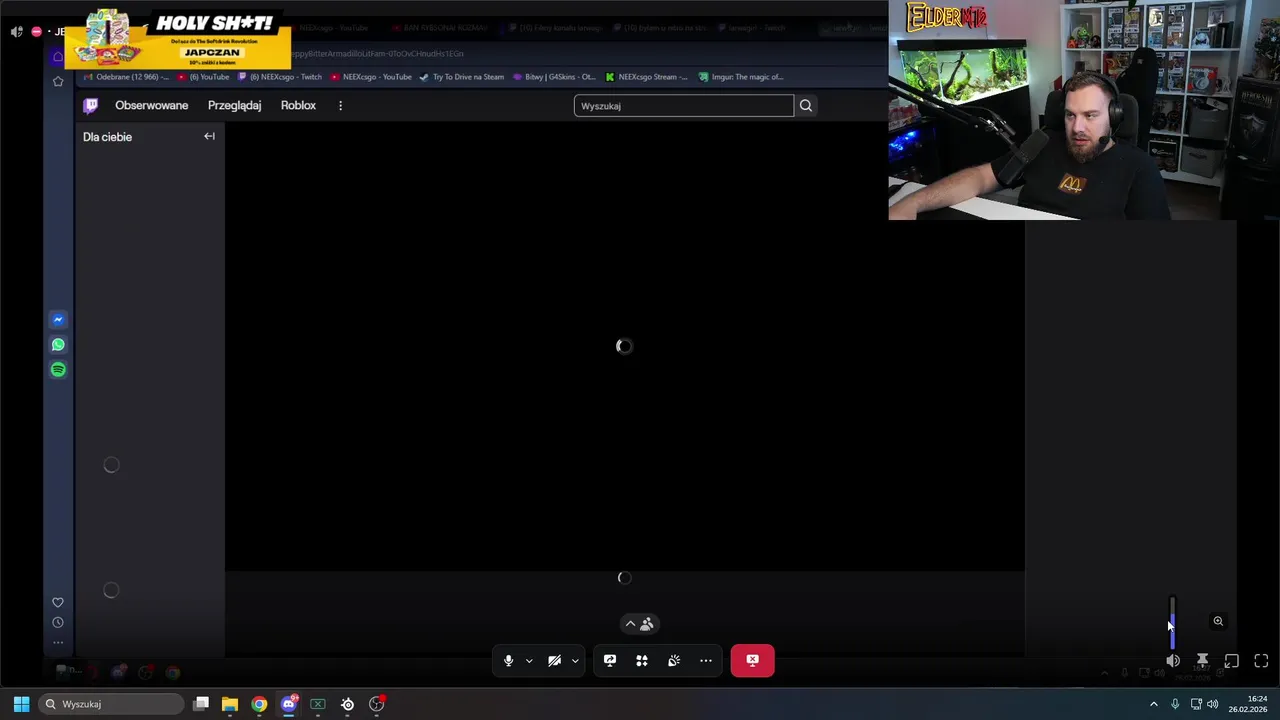Adjust the vertical stream volume slider

click(x=1172, y=623)
